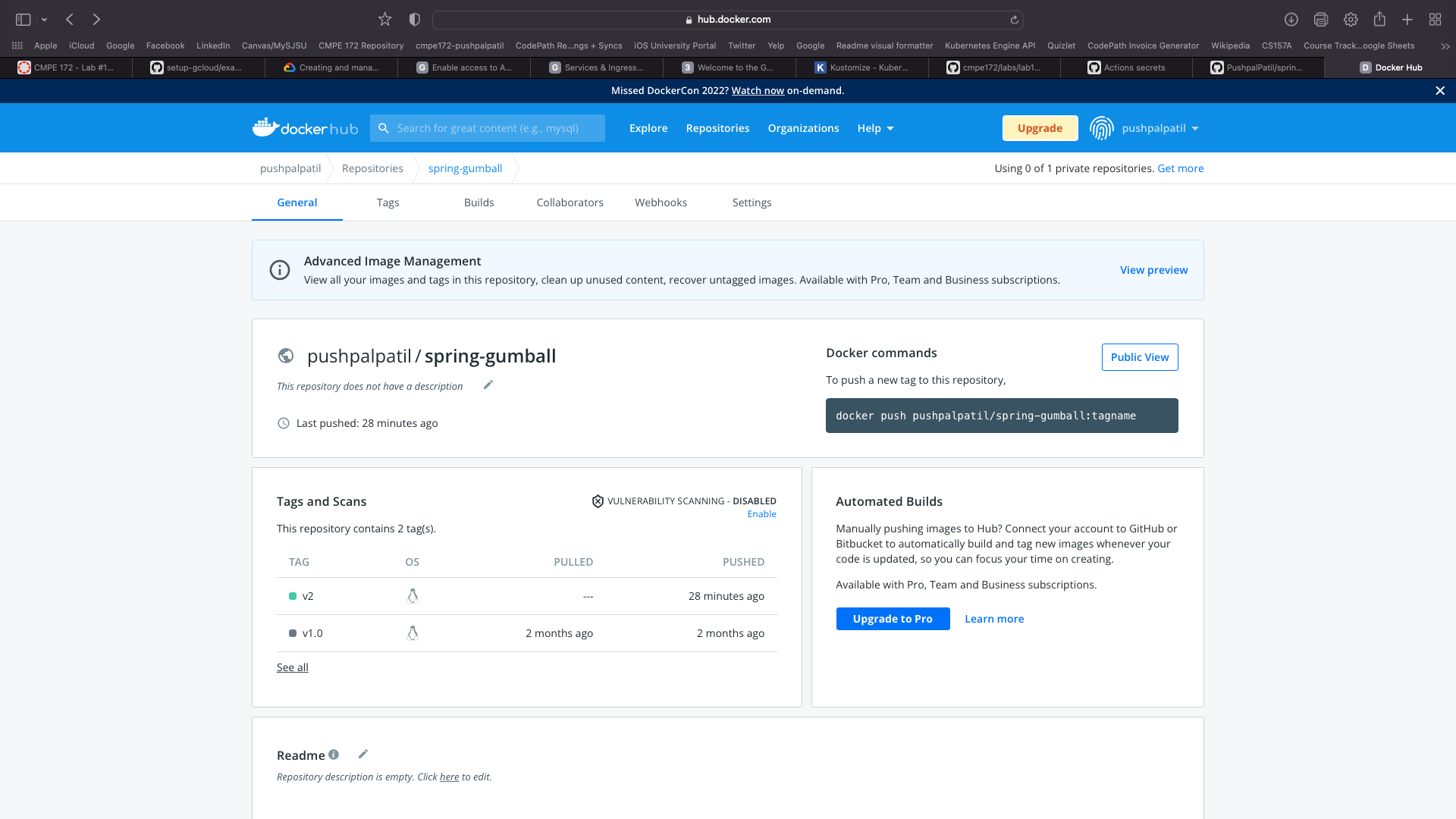Viewport: 1456px width, 819px height.
Task: Click the Upgrade to Pro button
Action: click(x=893, y=619)
